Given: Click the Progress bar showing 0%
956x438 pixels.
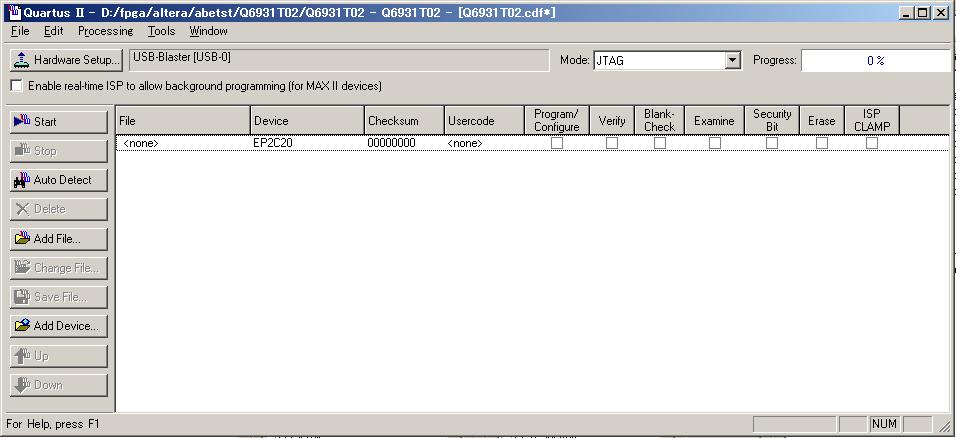Looking at the screenshot, I should pyautogui.click(x=876, y=60).
